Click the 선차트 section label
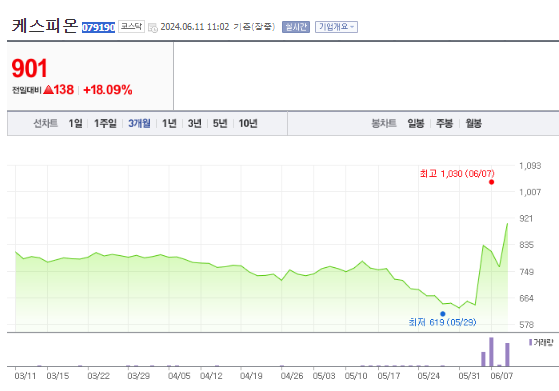The image size is (559, 391). 45,123
